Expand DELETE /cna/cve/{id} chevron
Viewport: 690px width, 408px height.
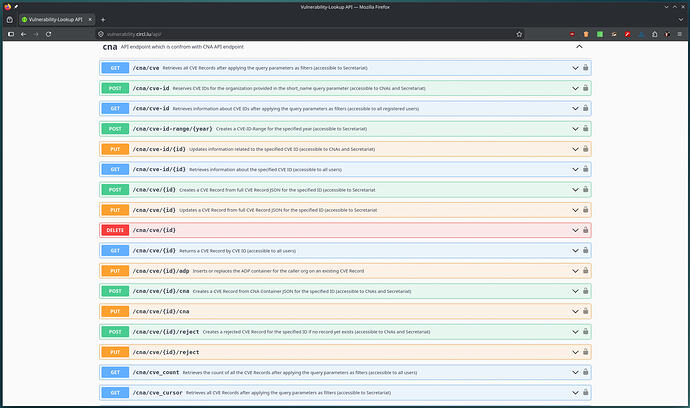(x=575, y=230)
